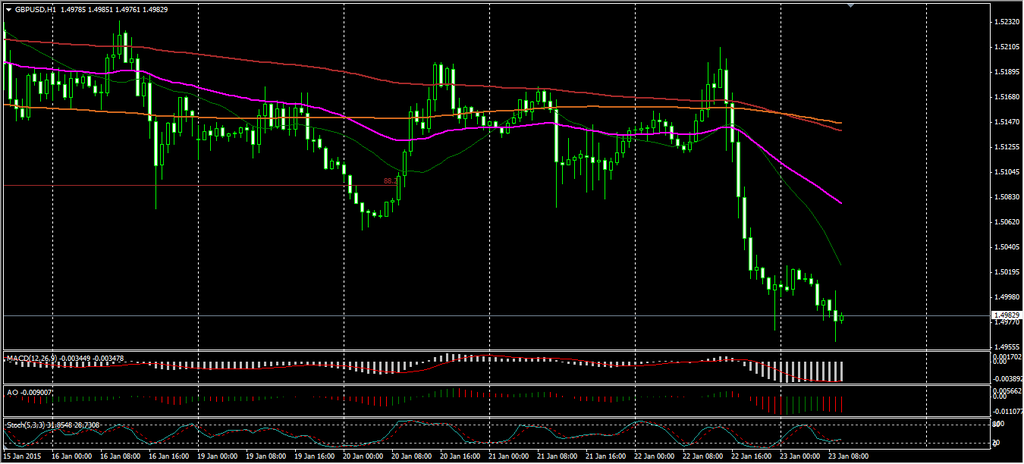Click the 20 Jan 16:00 time label

[x=460, y=455]
